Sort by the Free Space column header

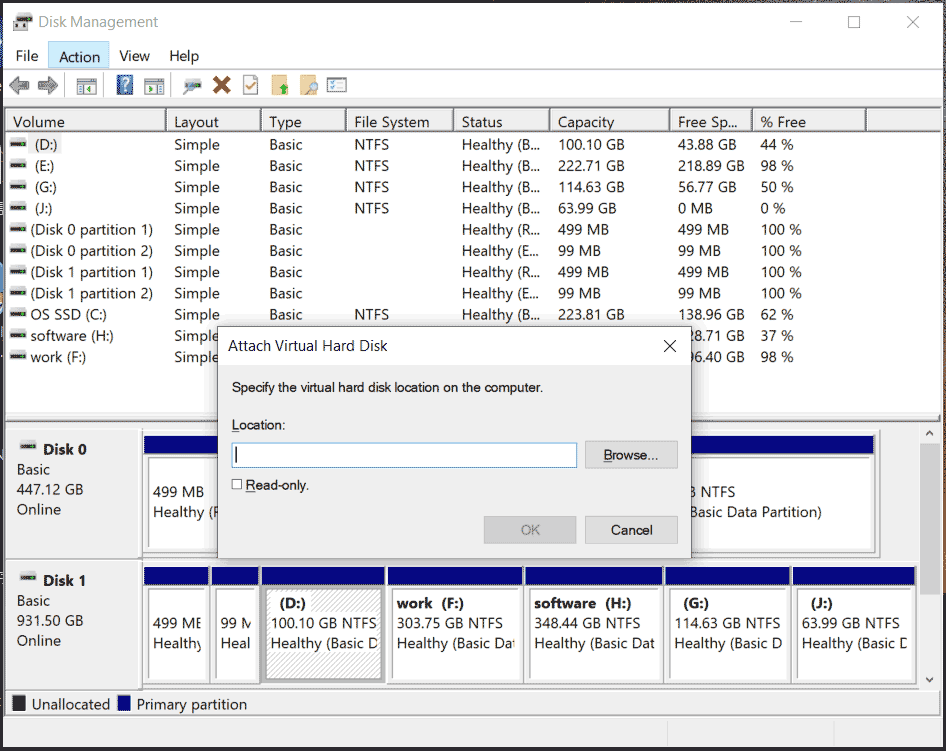point(711,121)
